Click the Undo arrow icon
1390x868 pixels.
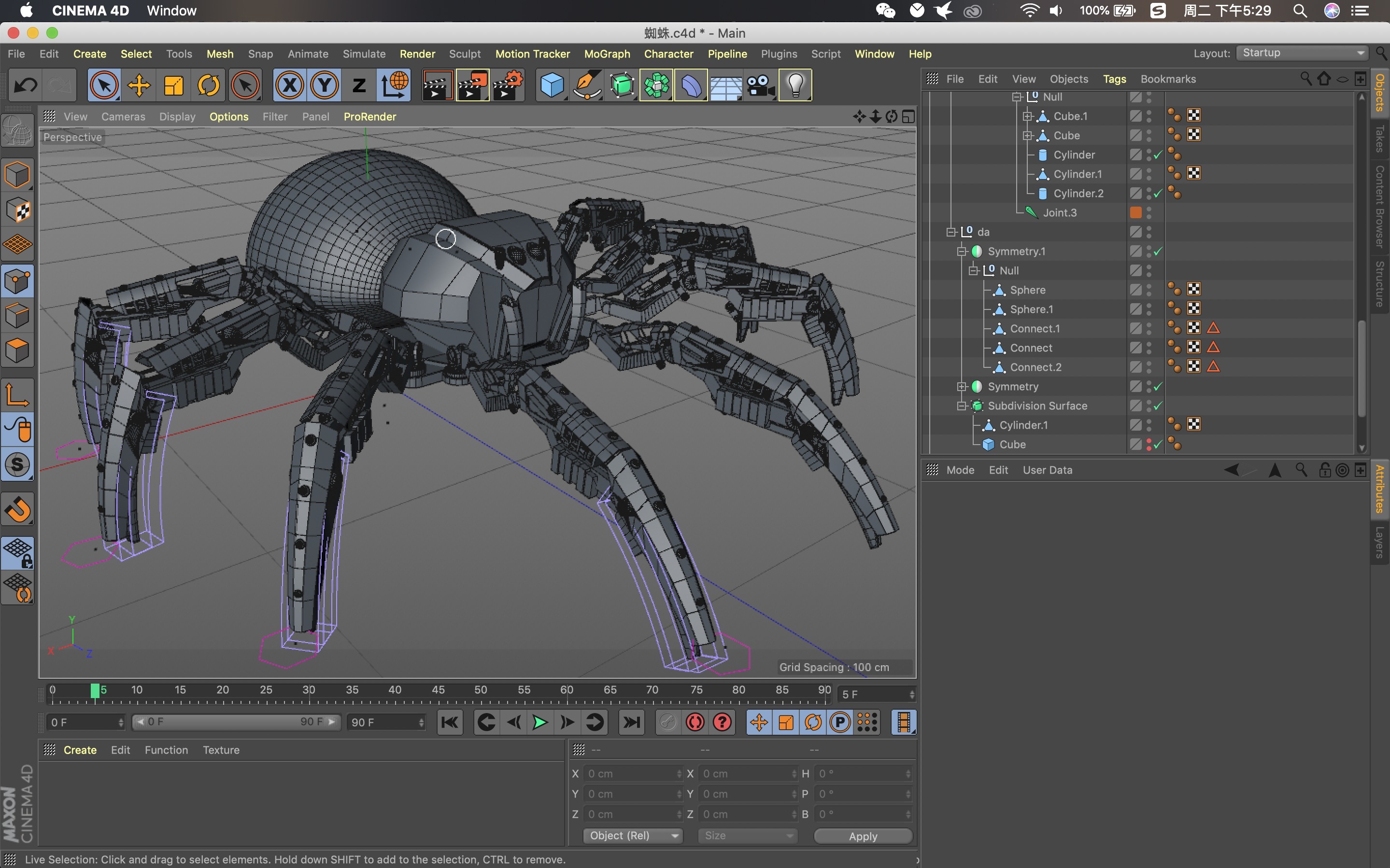point(25,85)
